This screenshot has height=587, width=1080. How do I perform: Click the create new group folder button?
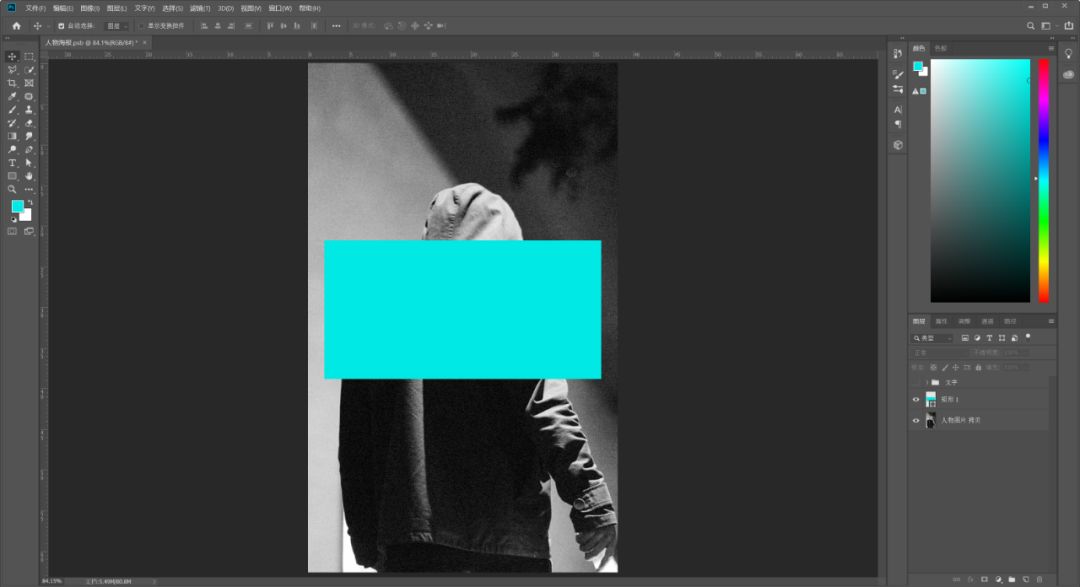click(1012, 579)
